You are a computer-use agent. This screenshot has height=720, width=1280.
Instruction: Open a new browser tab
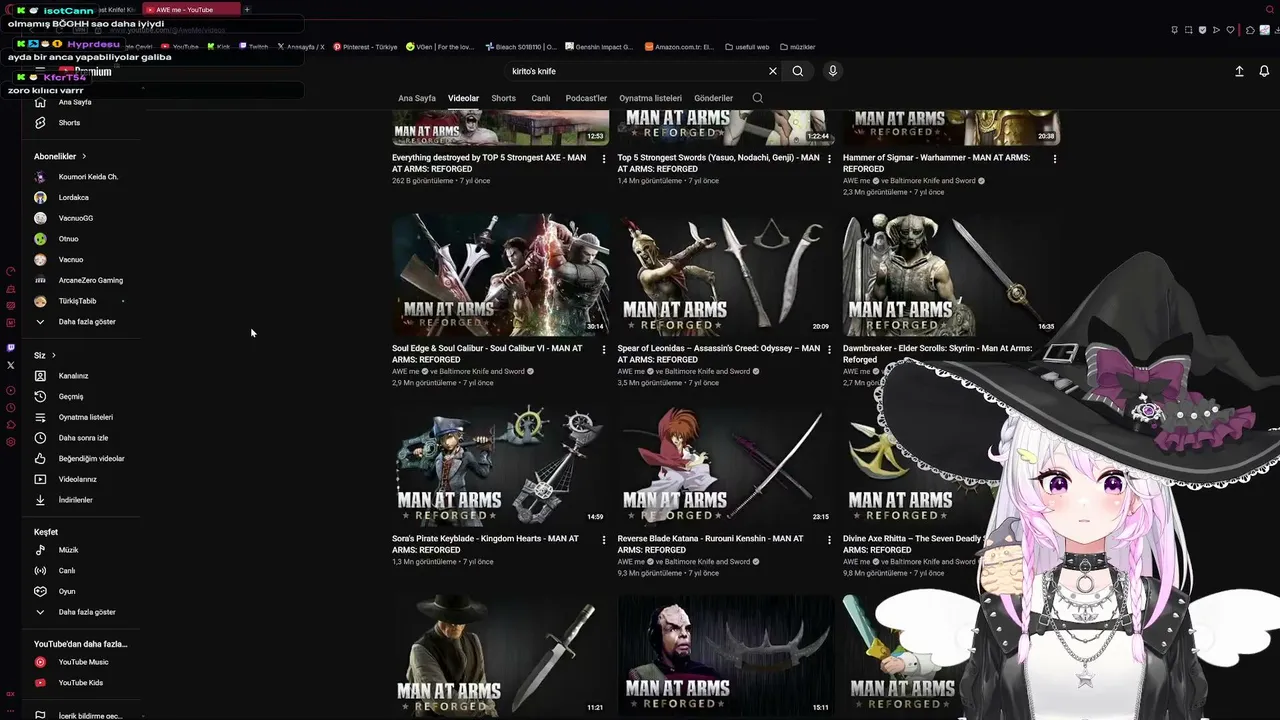coord(247,10)
